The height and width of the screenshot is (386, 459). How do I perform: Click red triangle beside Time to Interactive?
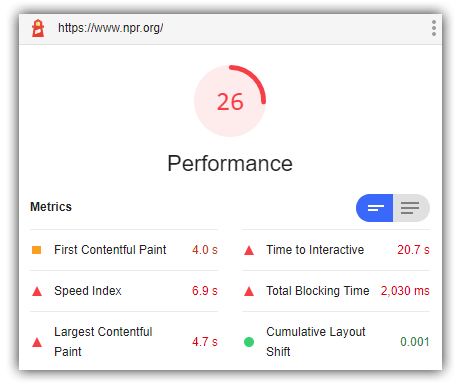click(249, 250)
